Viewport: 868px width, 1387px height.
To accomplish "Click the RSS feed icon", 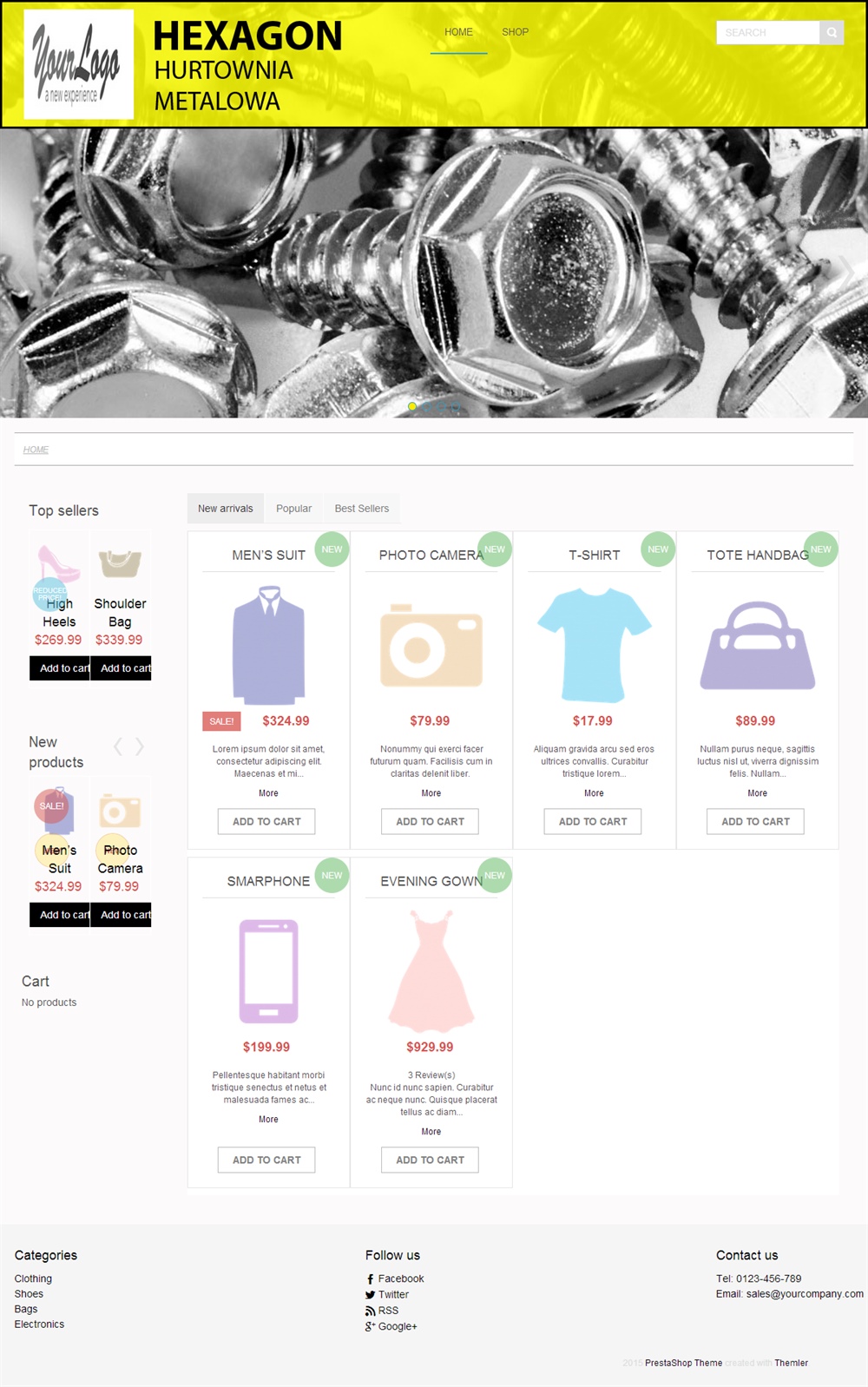I will coord(371,1311).
